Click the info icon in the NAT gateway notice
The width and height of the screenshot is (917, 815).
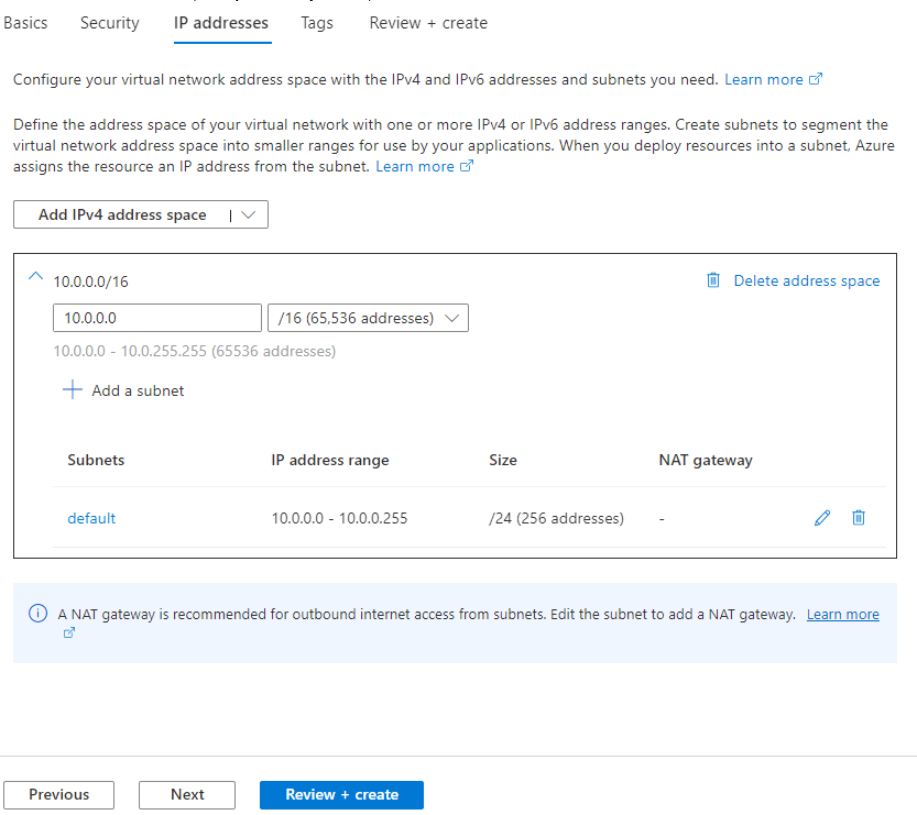38,613
